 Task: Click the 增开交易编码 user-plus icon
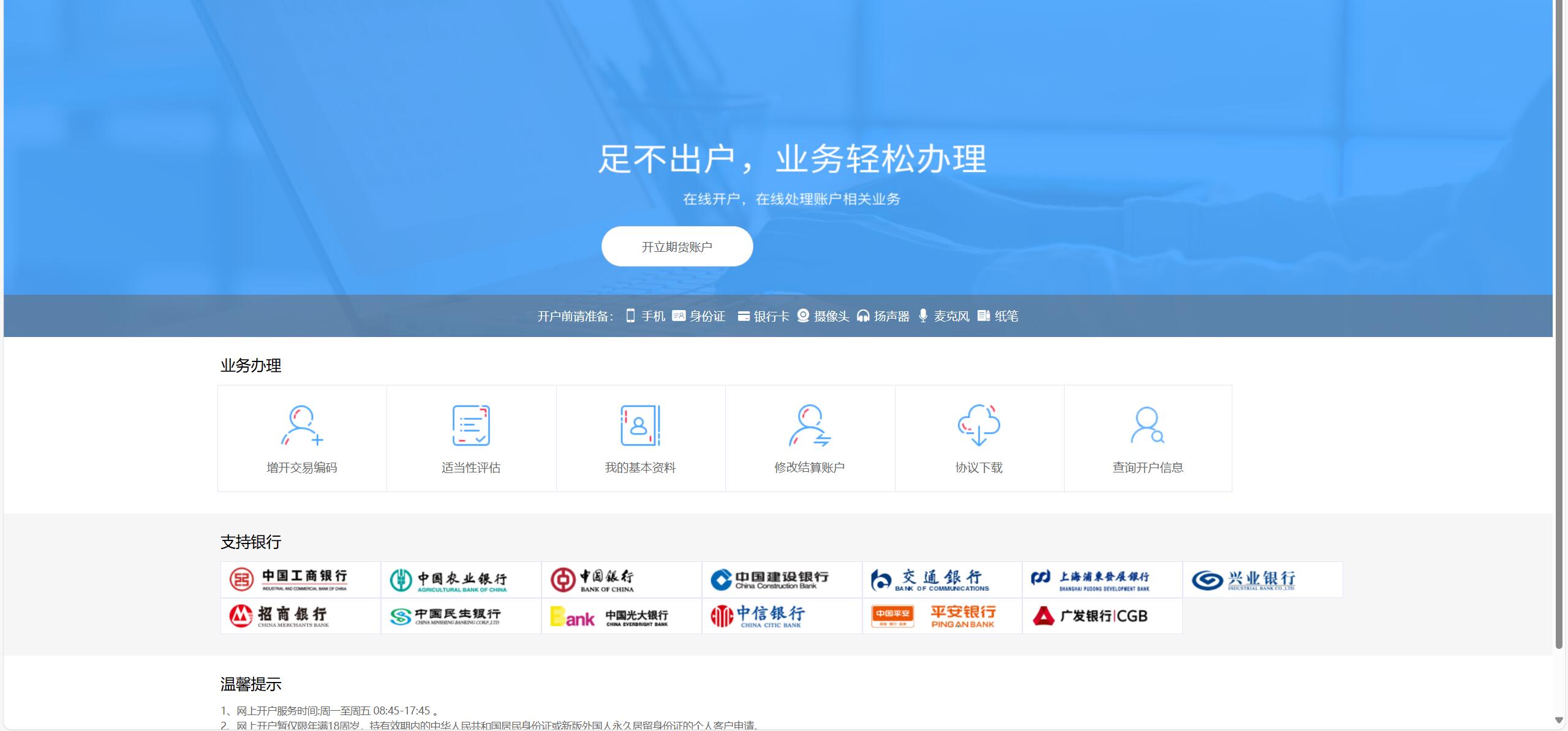301,425
